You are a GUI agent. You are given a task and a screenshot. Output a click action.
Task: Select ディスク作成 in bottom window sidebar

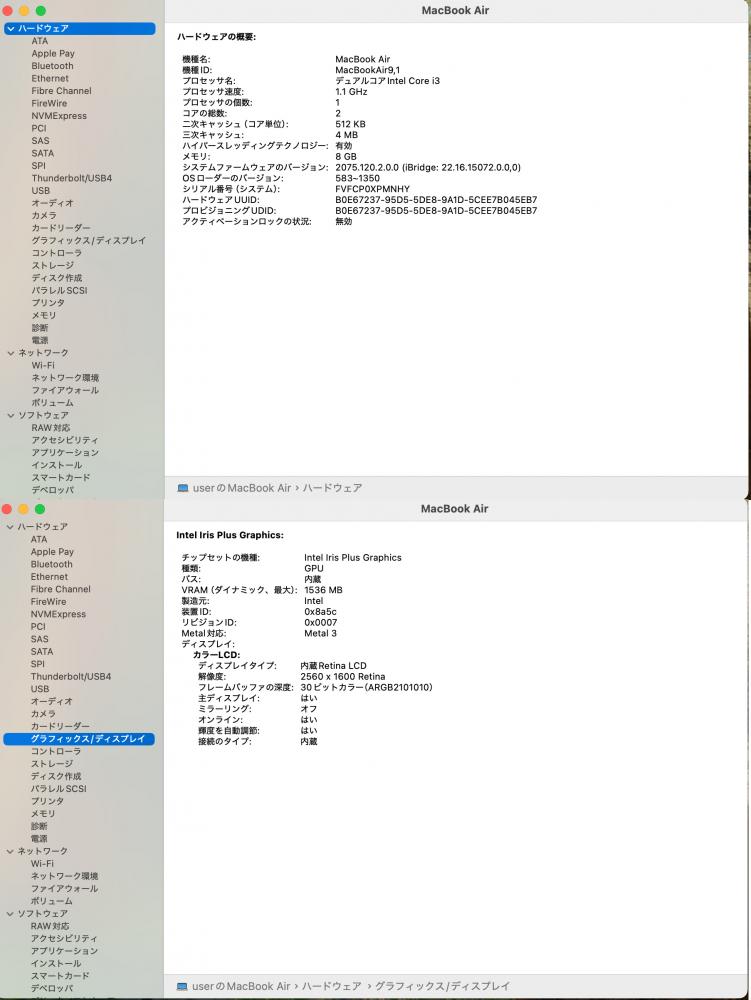[56, 776]
